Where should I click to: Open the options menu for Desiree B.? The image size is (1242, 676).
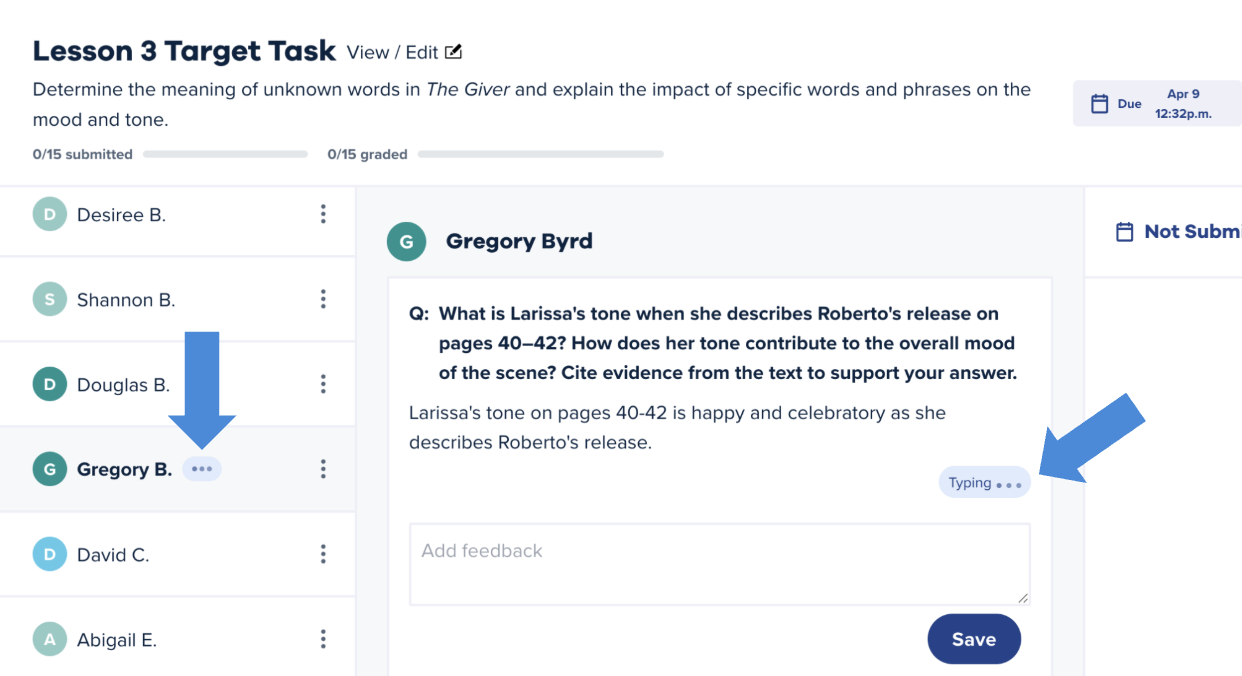323,215
